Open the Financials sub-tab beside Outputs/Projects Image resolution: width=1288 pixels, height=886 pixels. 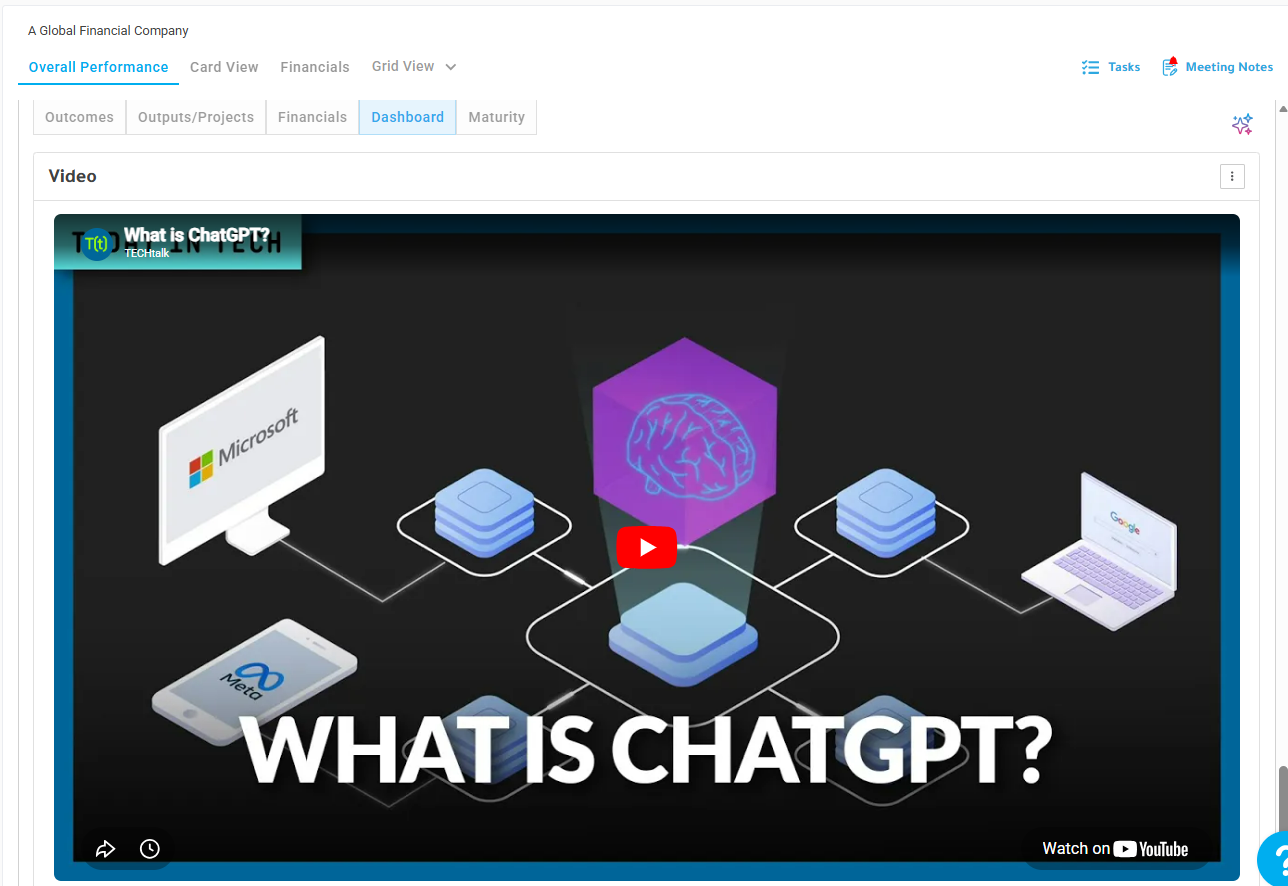(312, 117)
